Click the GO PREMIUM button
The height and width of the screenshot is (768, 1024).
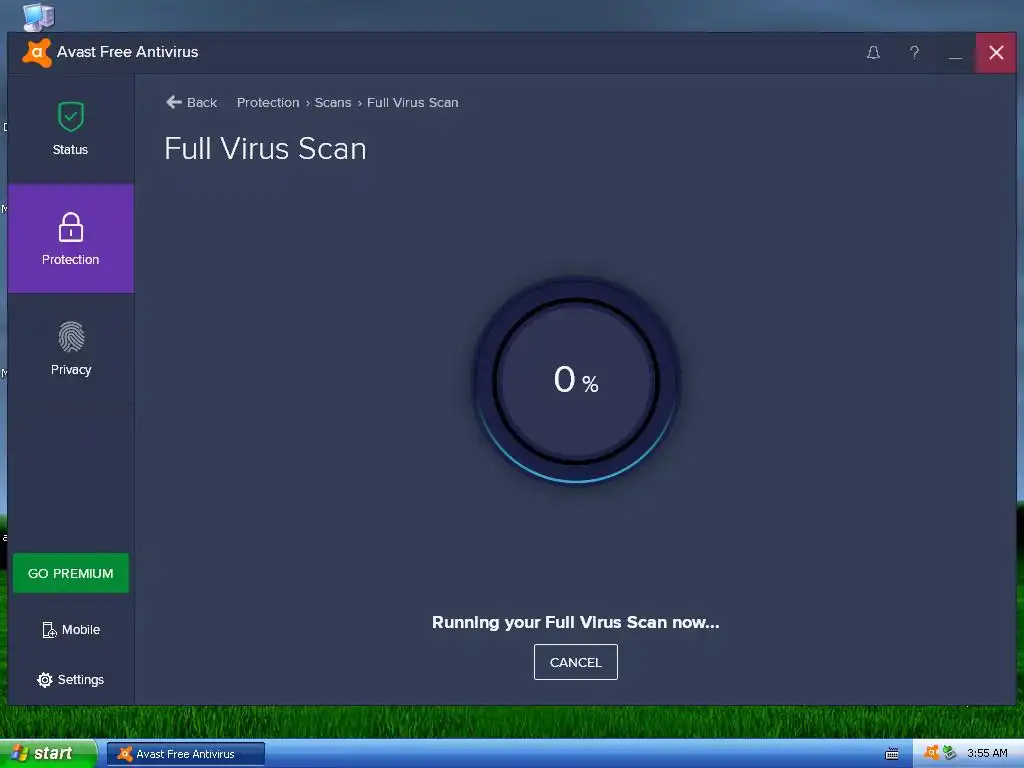[x=71, y=573]
